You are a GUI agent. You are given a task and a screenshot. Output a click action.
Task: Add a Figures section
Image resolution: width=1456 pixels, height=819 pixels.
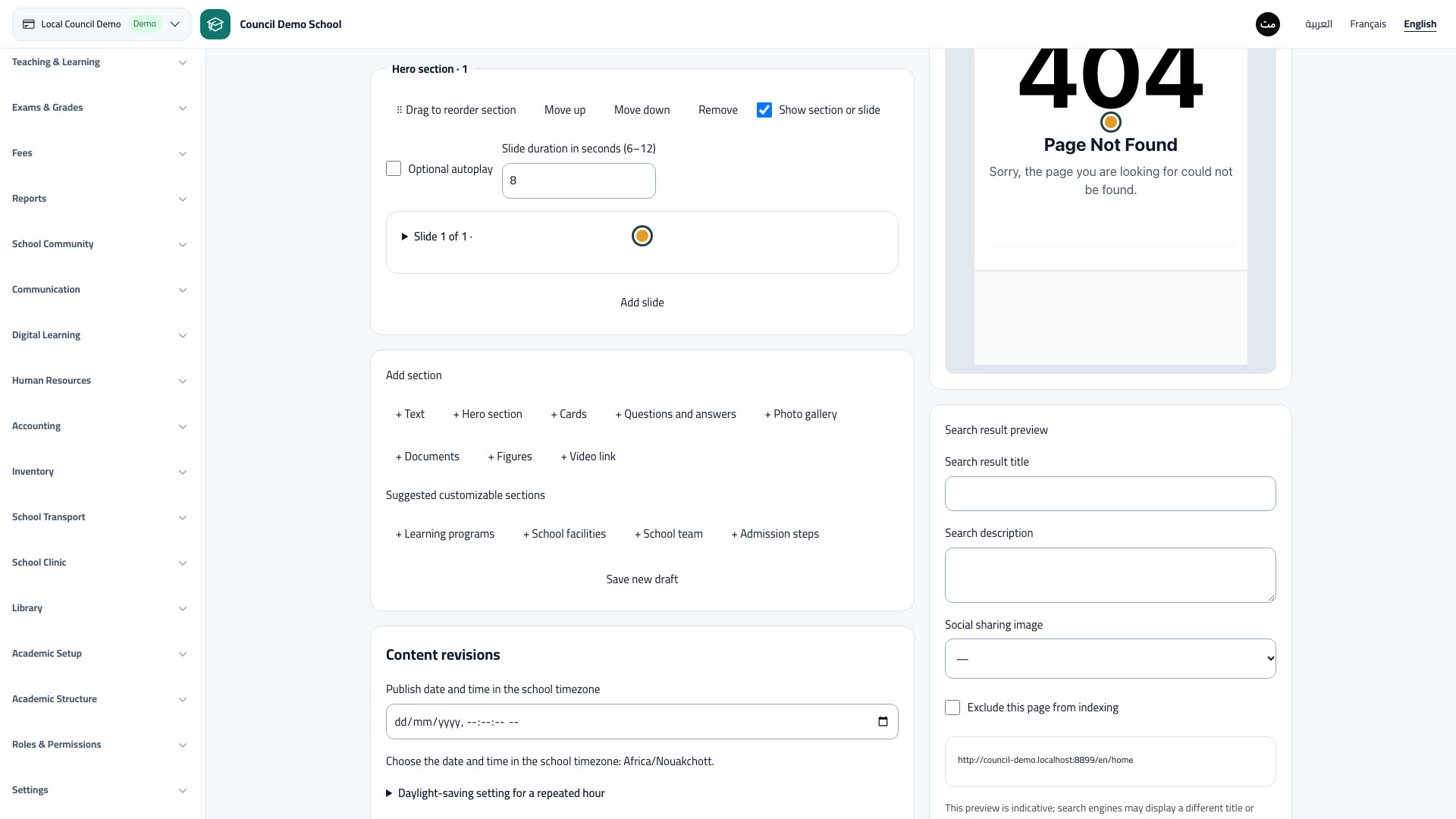click(x=510, y=457)
